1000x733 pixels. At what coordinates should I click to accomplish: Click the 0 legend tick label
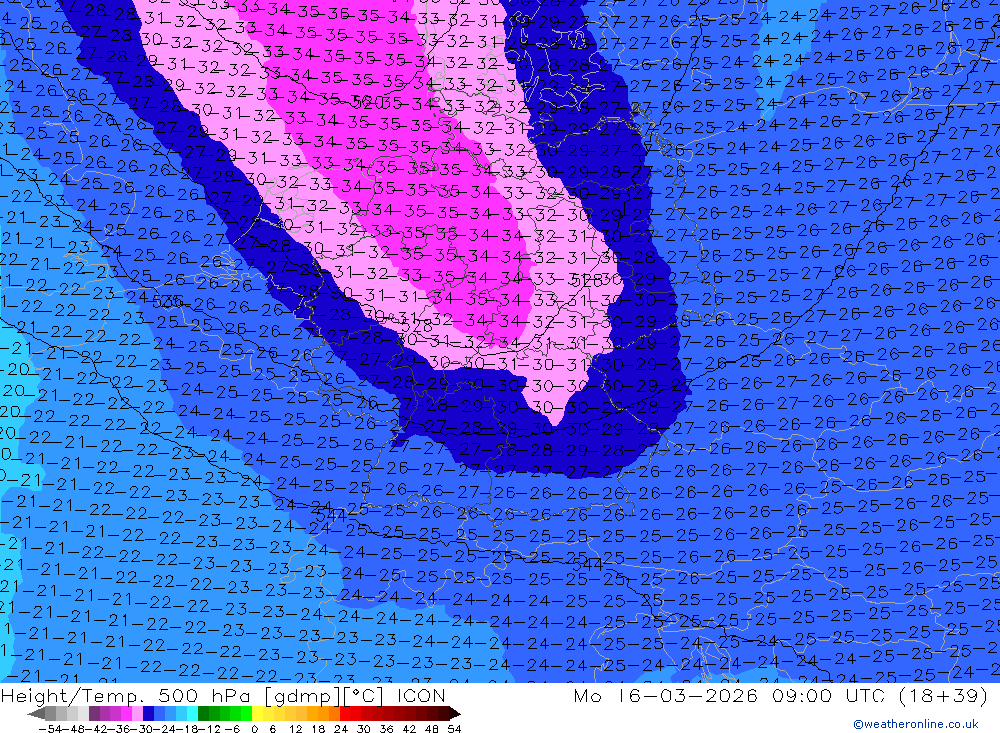point(254,729)
